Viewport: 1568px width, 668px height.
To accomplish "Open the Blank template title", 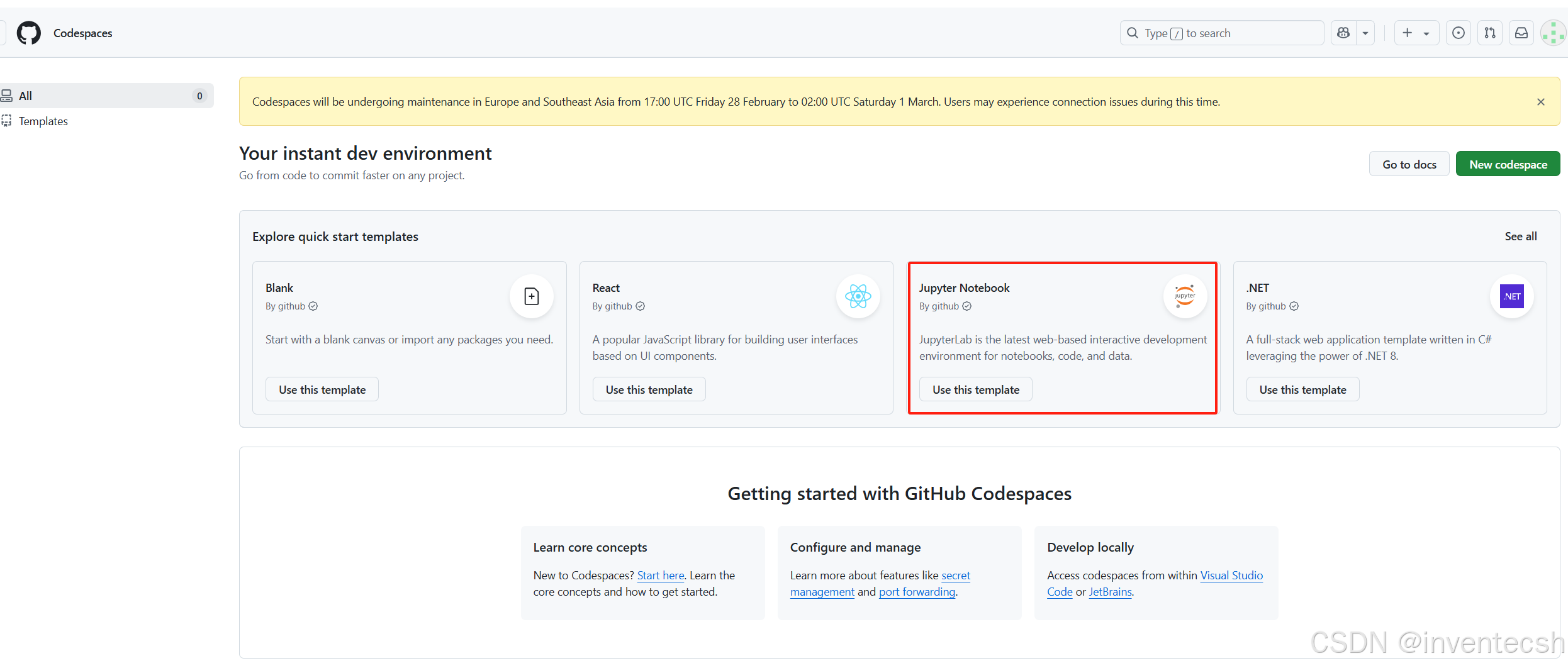I will (279, 288).
